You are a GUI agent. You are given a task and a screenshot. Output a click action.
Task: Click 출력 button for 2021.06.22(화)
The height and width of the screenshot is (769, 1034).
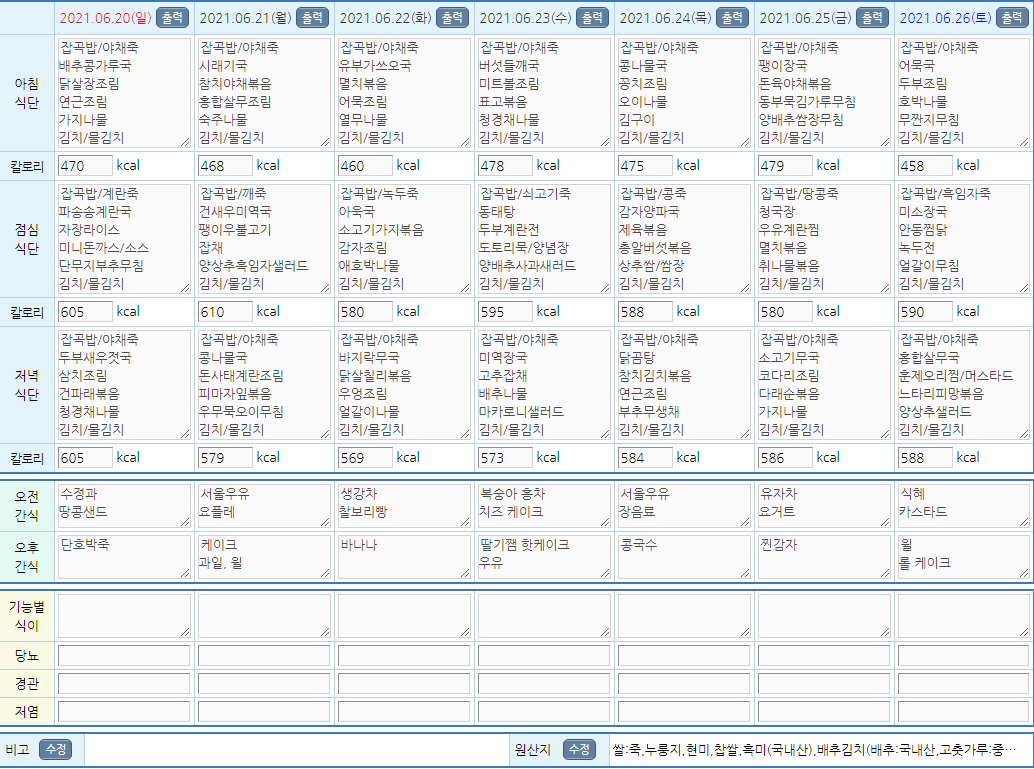(452, 18)
